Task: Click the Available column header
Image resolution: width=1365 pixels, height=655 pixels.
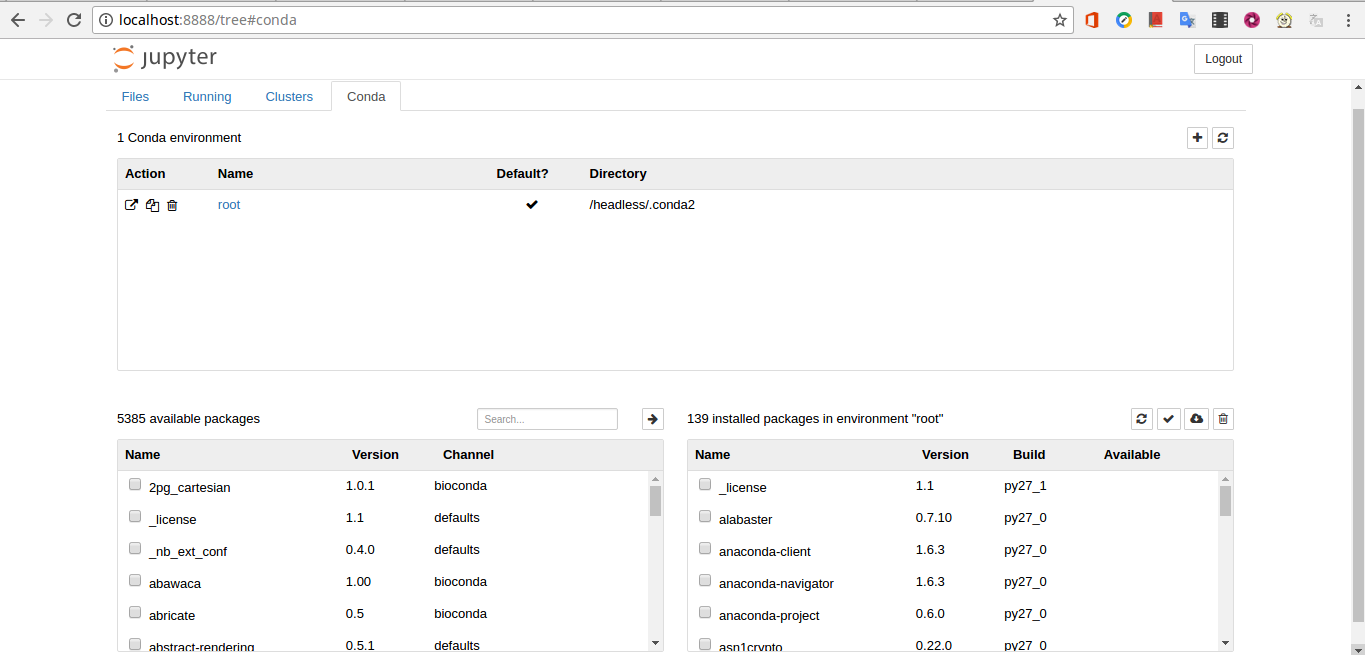Action: [x=1132, y=455]
